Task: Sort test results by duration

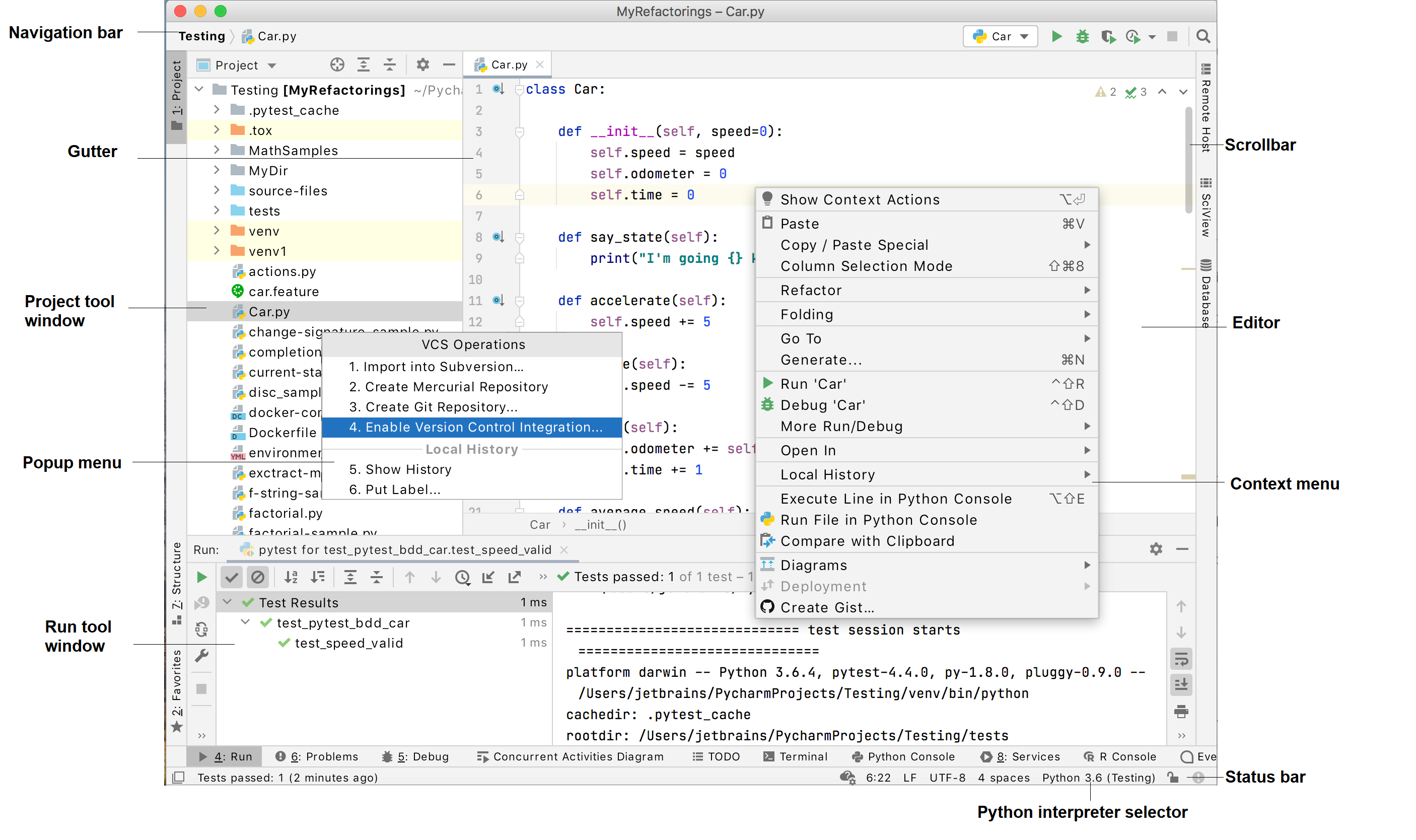Action: [x=318, y=577]
